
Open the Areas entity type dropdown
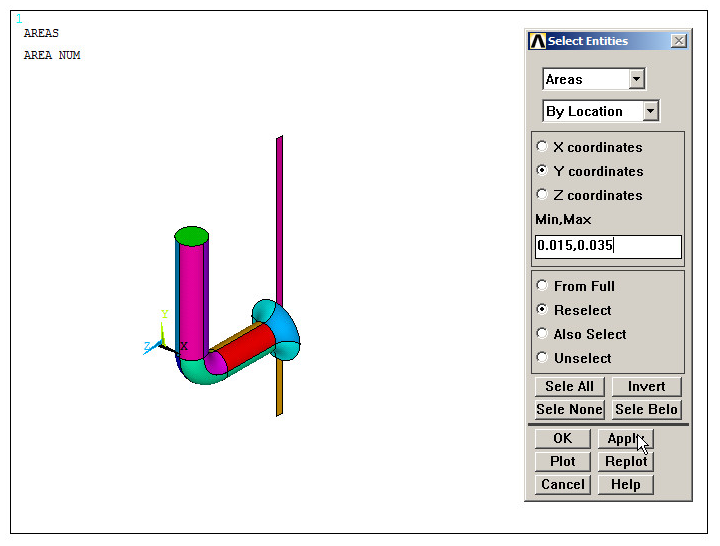[x=636, y=79]
